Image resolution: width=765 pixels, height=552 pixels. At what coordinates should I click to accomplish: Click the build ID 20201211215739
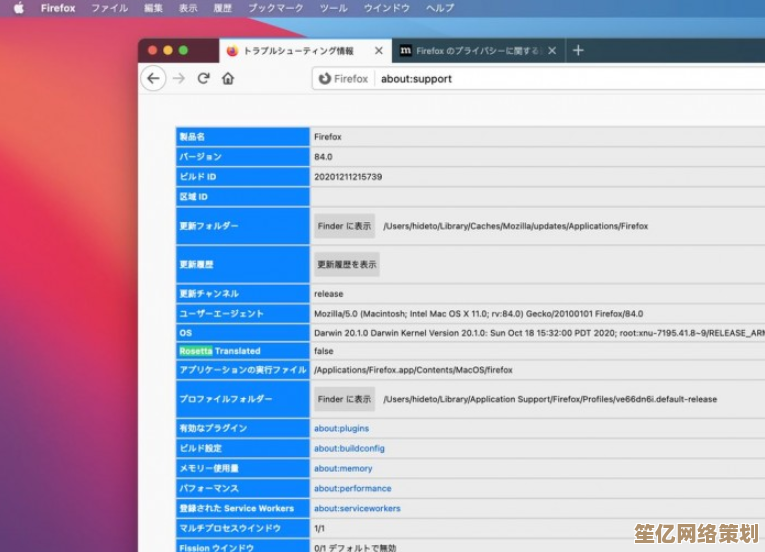point(348,177)
